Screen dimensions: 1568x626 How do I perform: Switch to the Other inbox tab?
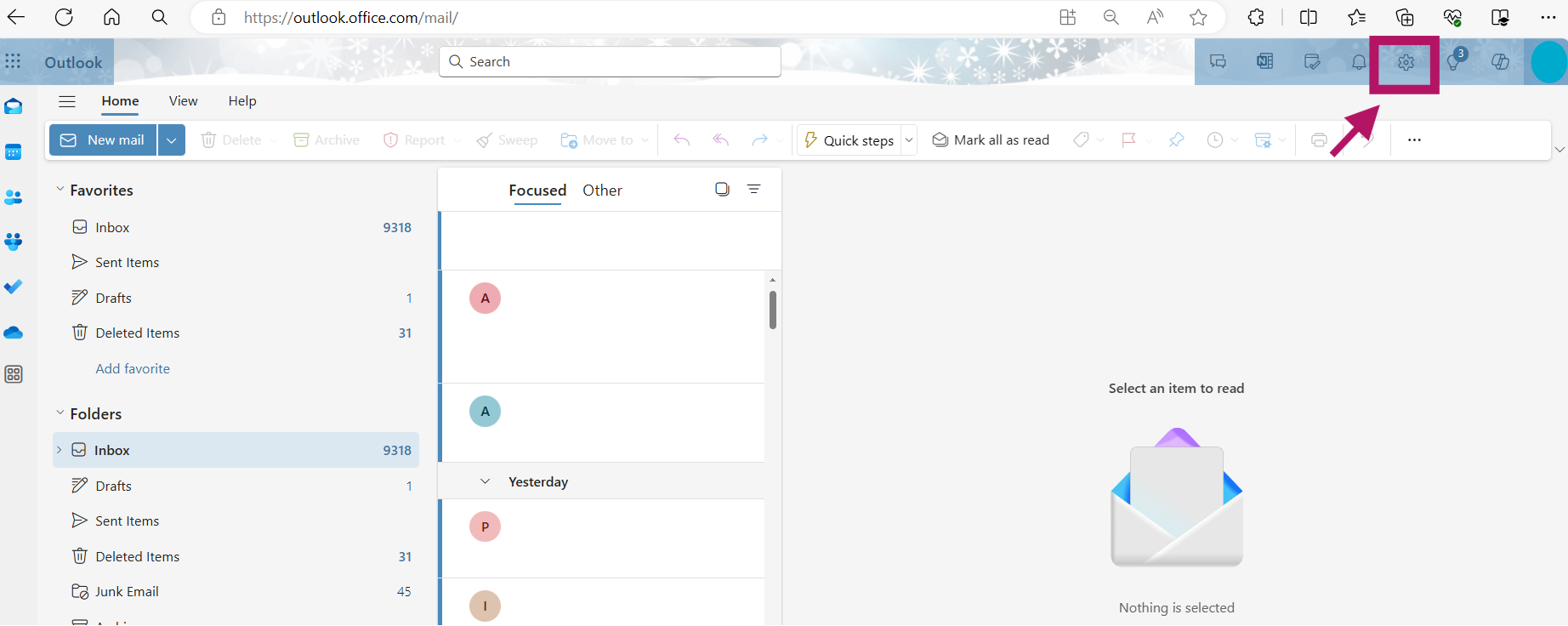602,191
